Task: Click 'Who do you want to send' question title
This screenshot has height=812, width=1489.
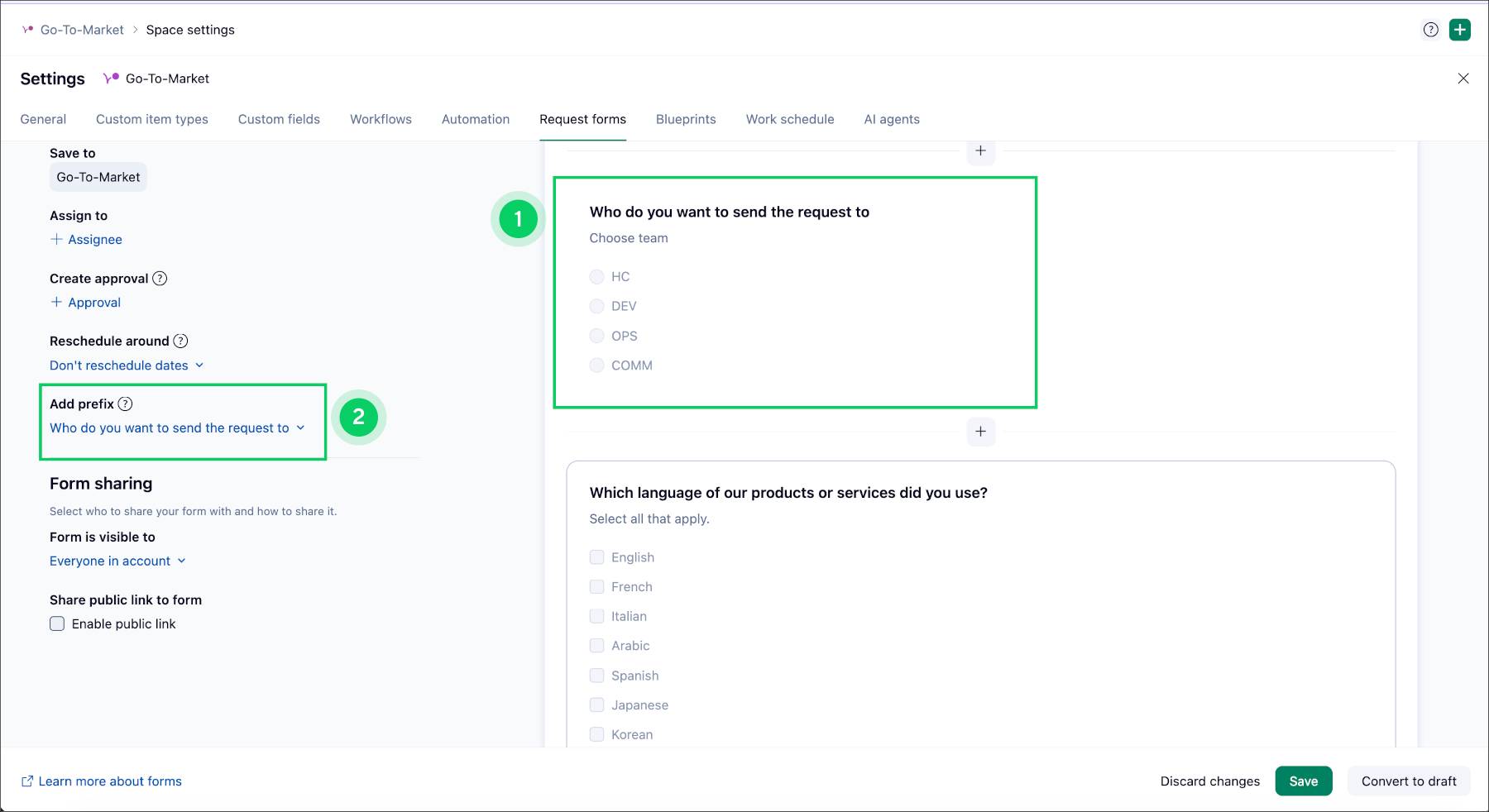Action: pyautogui.click(x=730, y=212)
